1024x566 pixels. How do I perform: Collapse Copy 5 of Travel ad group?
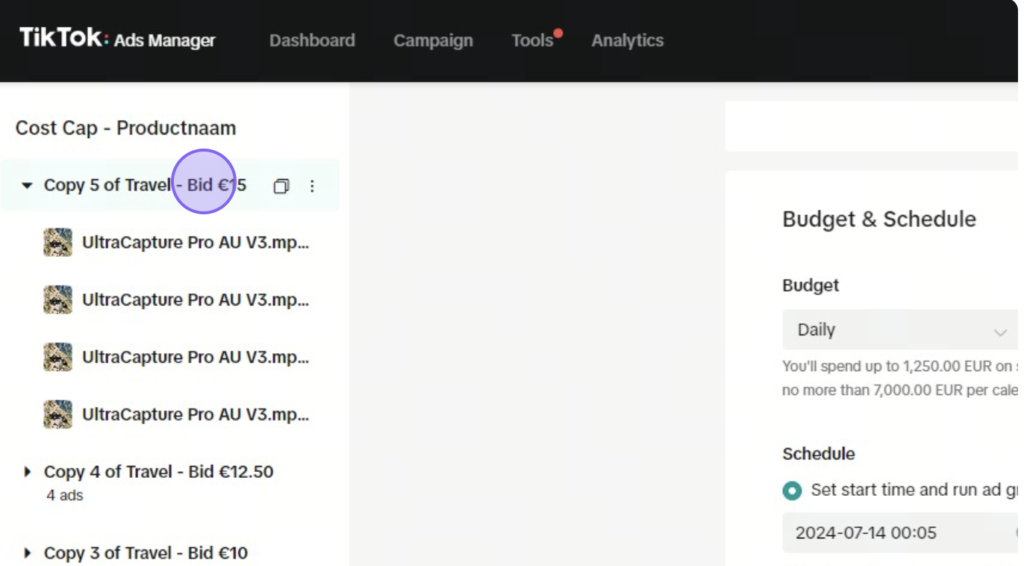tap(27, 185)
